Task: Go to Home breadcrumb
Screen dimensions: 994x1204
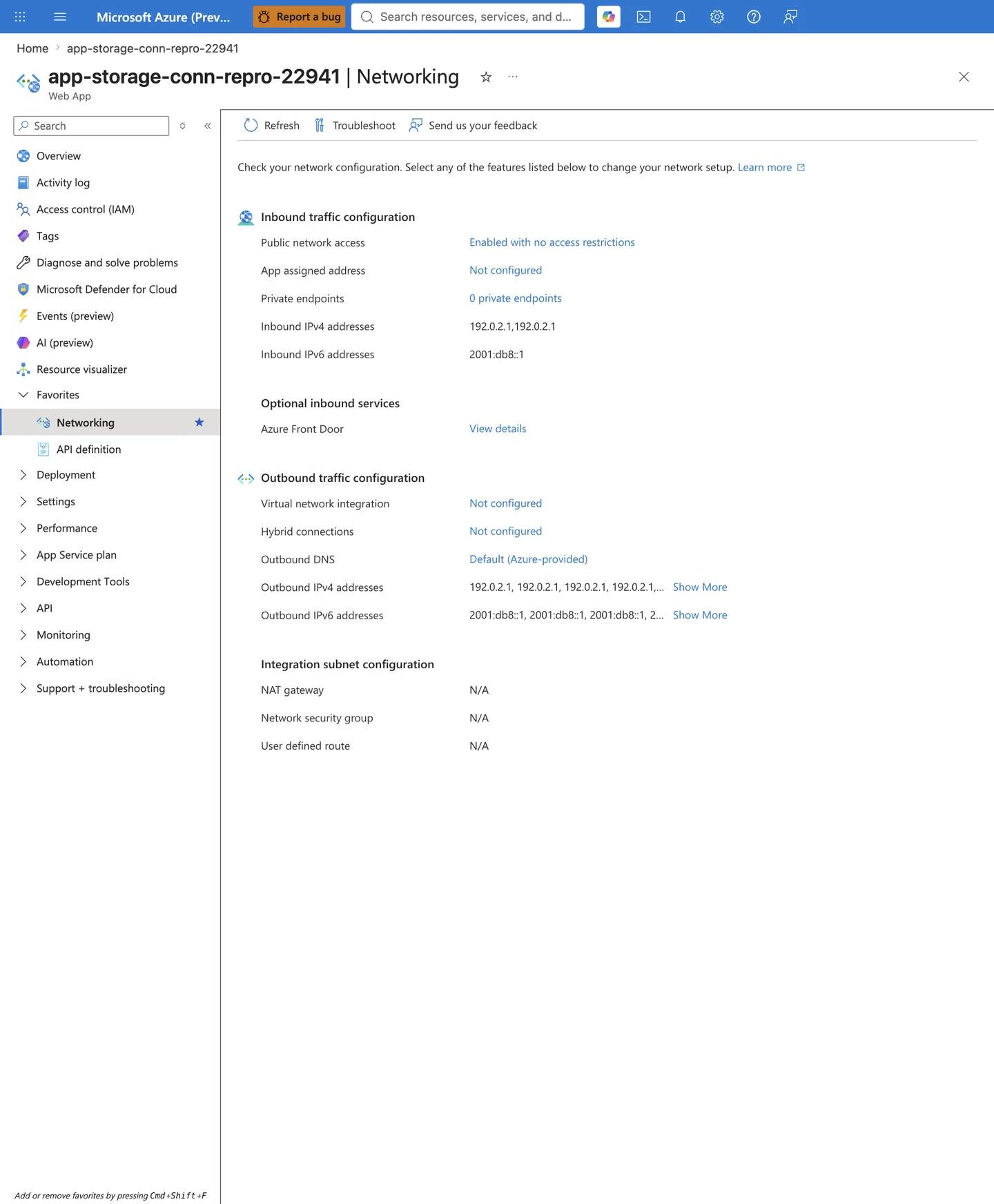Action: [x=32, y=48]
